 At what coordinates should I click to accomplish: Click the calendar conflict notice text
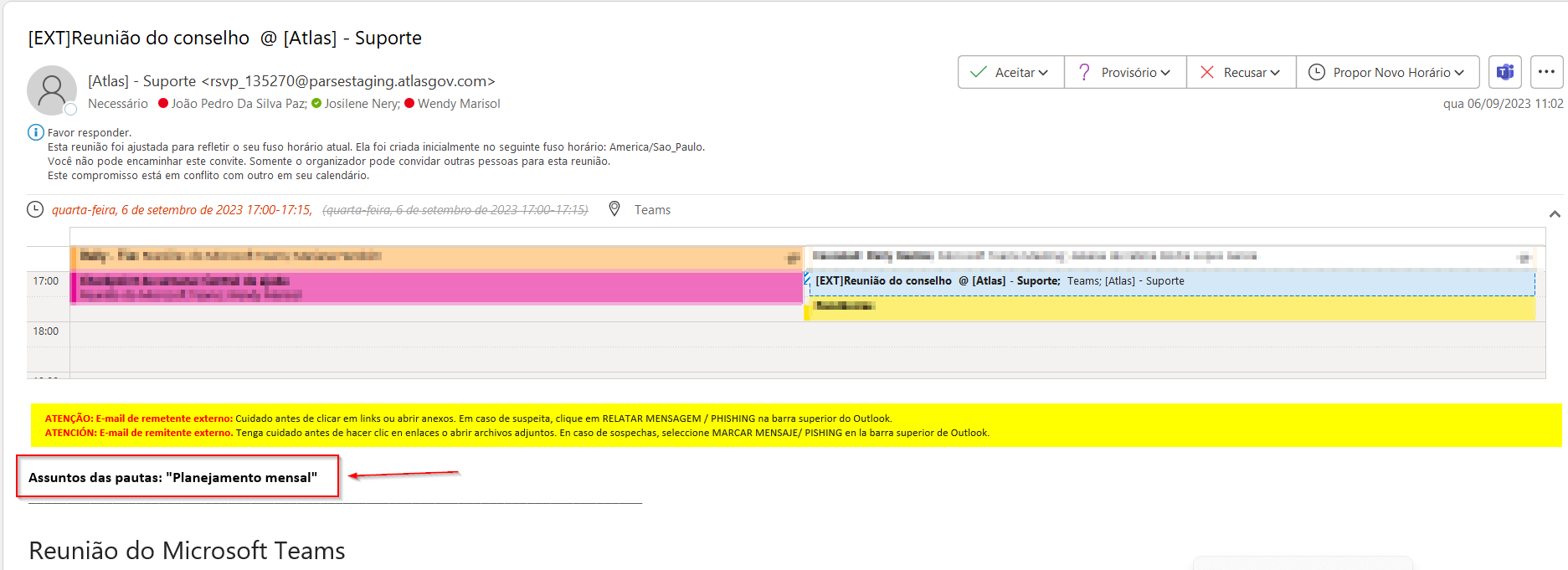[x=208, y=176]
